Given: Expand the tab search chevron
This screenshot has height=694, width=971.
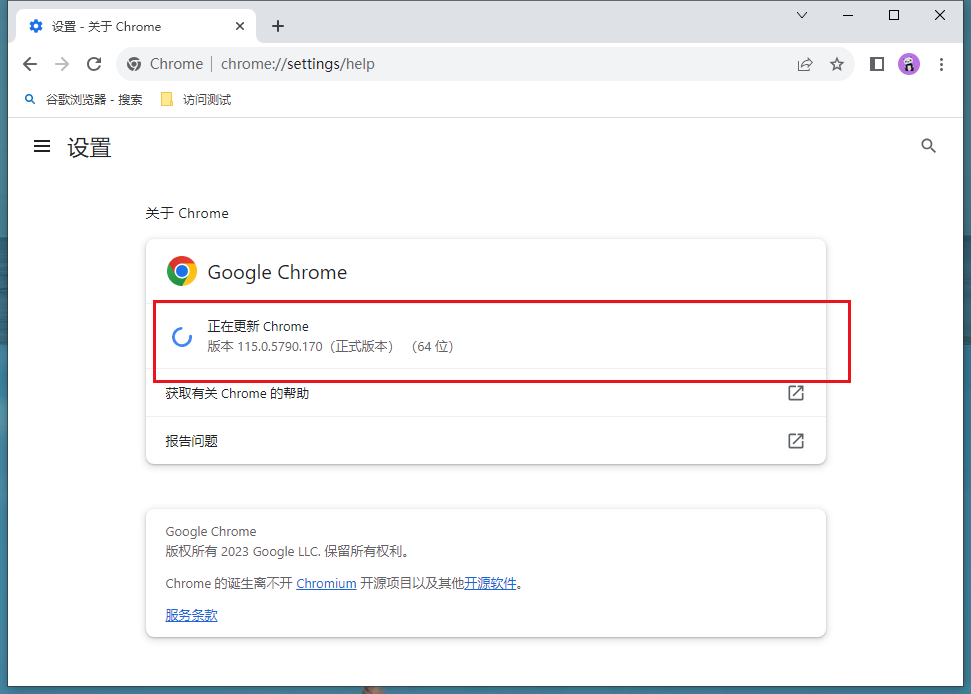Looking at the screenshot, I should (802, 15).
